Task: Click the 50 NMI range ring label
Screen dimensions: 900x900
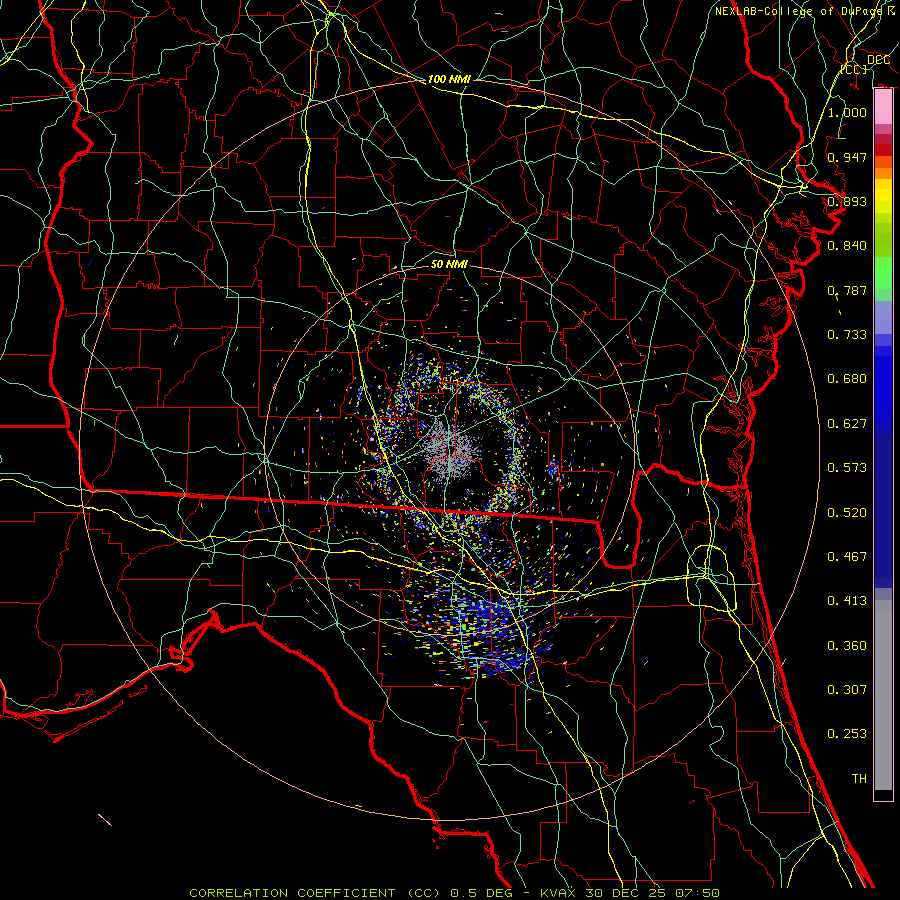Action: click(x=449, y=264)
